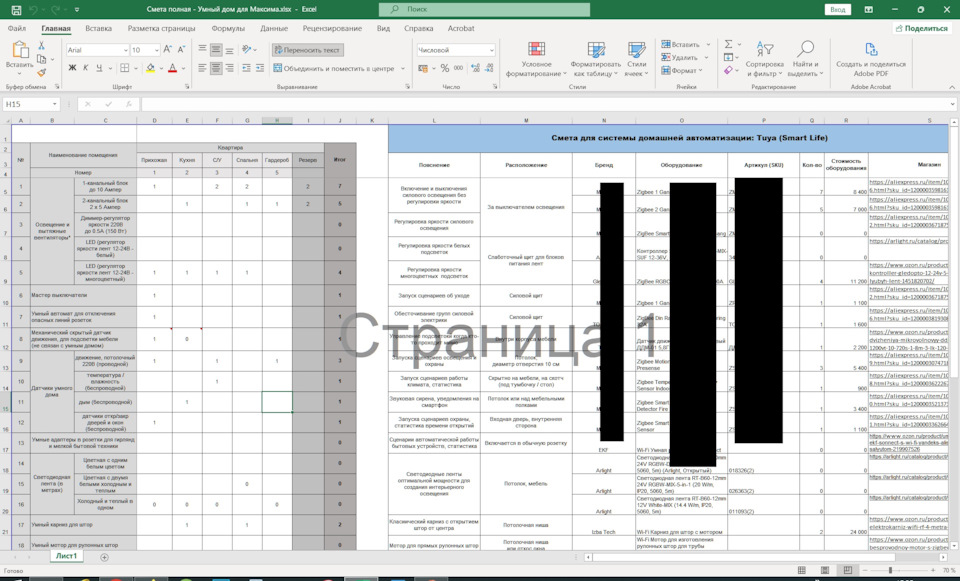This screenshot has height=581, width=960.
Task: Switch to the 'Данные' ribbon tab
Action: [274, 28]
